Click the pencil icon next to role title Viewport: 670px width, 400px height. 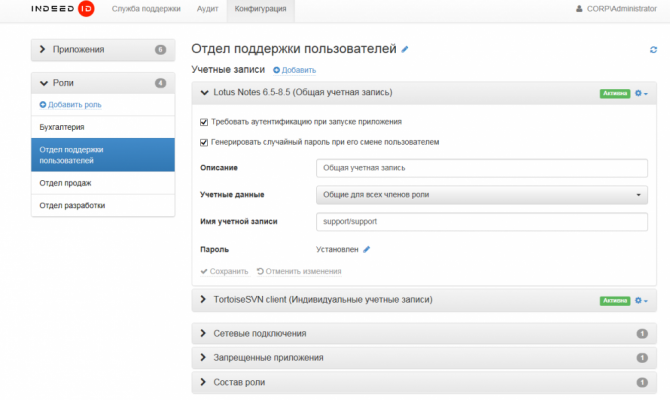[405, 50]
